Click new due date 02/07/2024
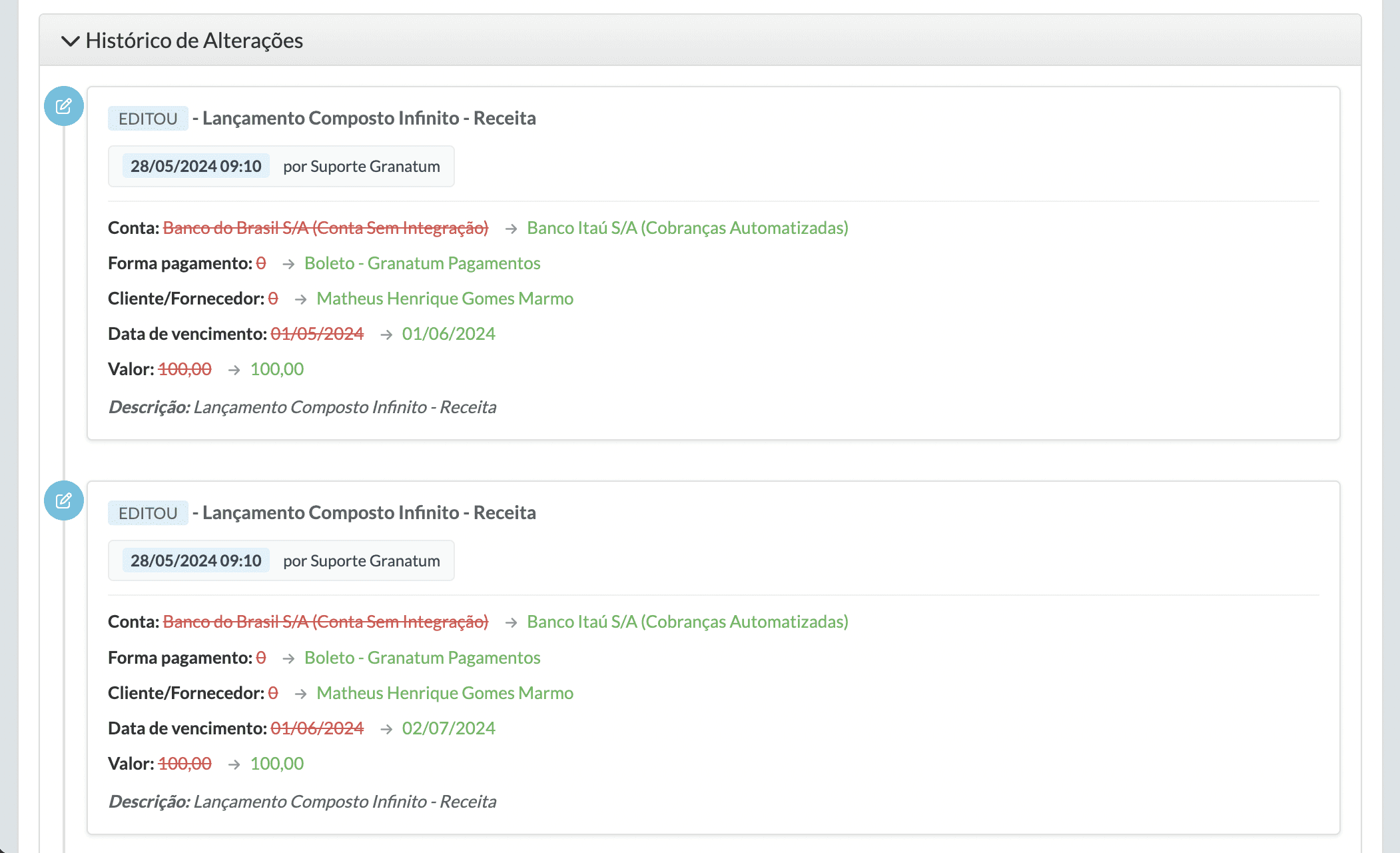The image size is (1400, 853). [448, 728]
